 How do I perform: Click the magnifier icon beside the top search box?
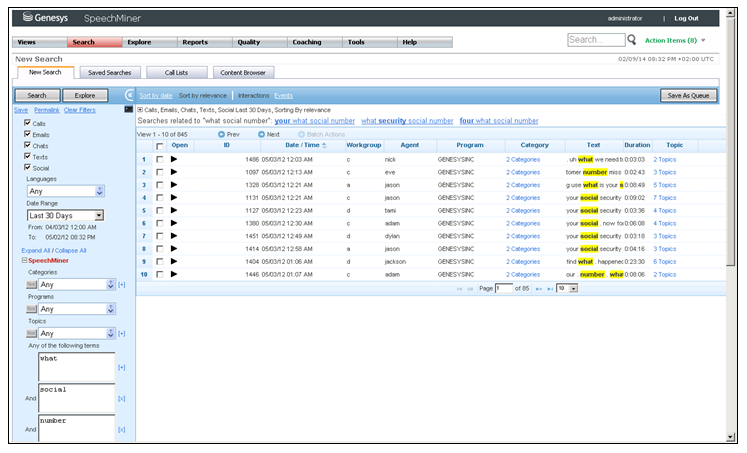[631, 40]
